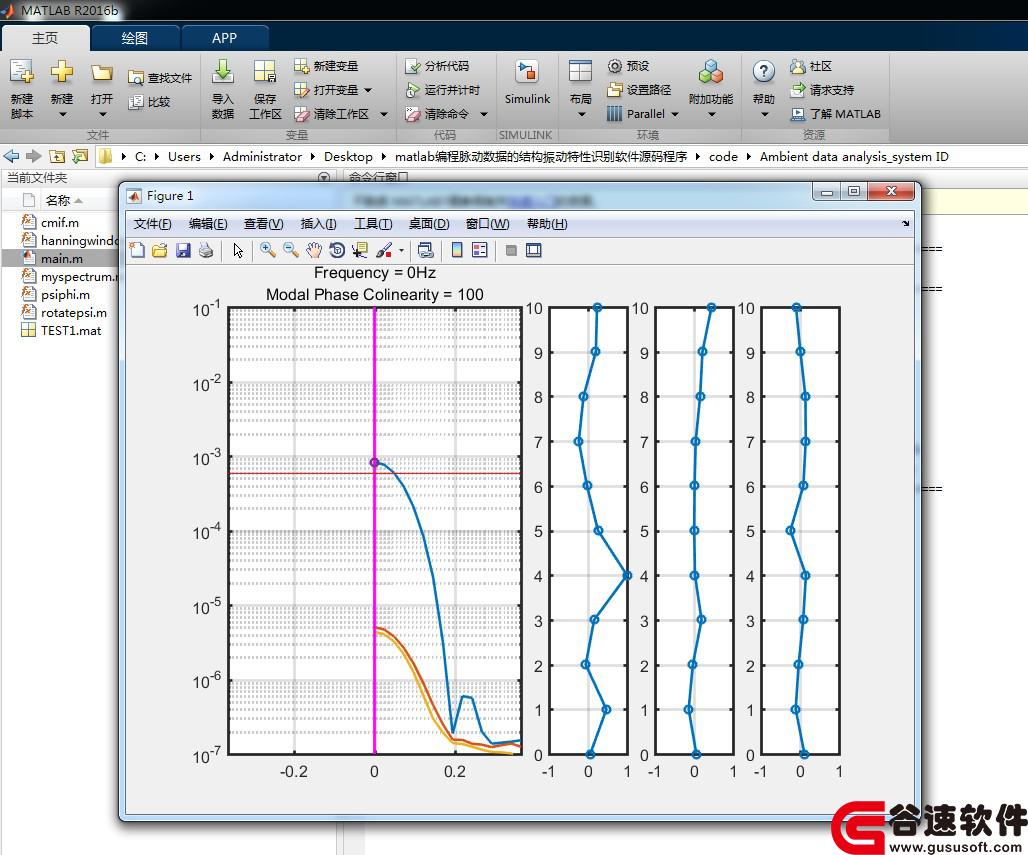Print the figure using the printer icon

click(x=206, y=250)
